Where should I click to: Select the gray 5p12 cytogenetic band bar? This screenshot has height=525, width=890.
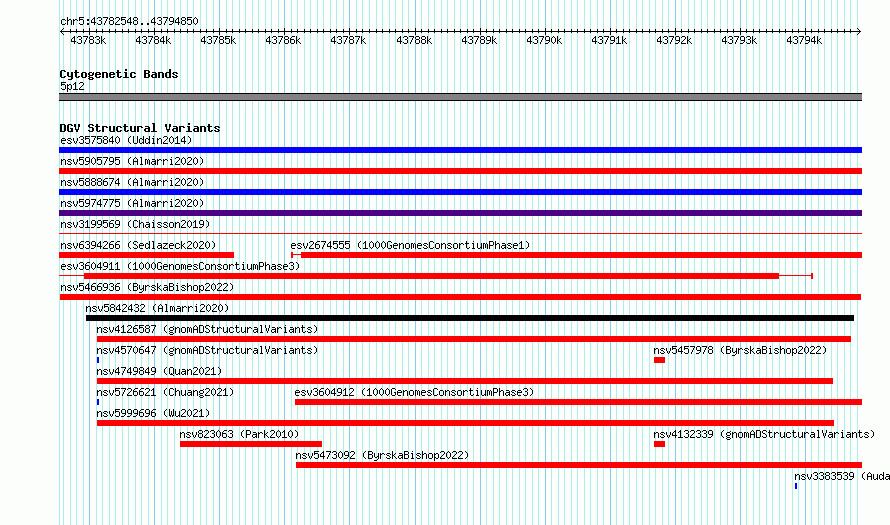(x=460, y=98)
